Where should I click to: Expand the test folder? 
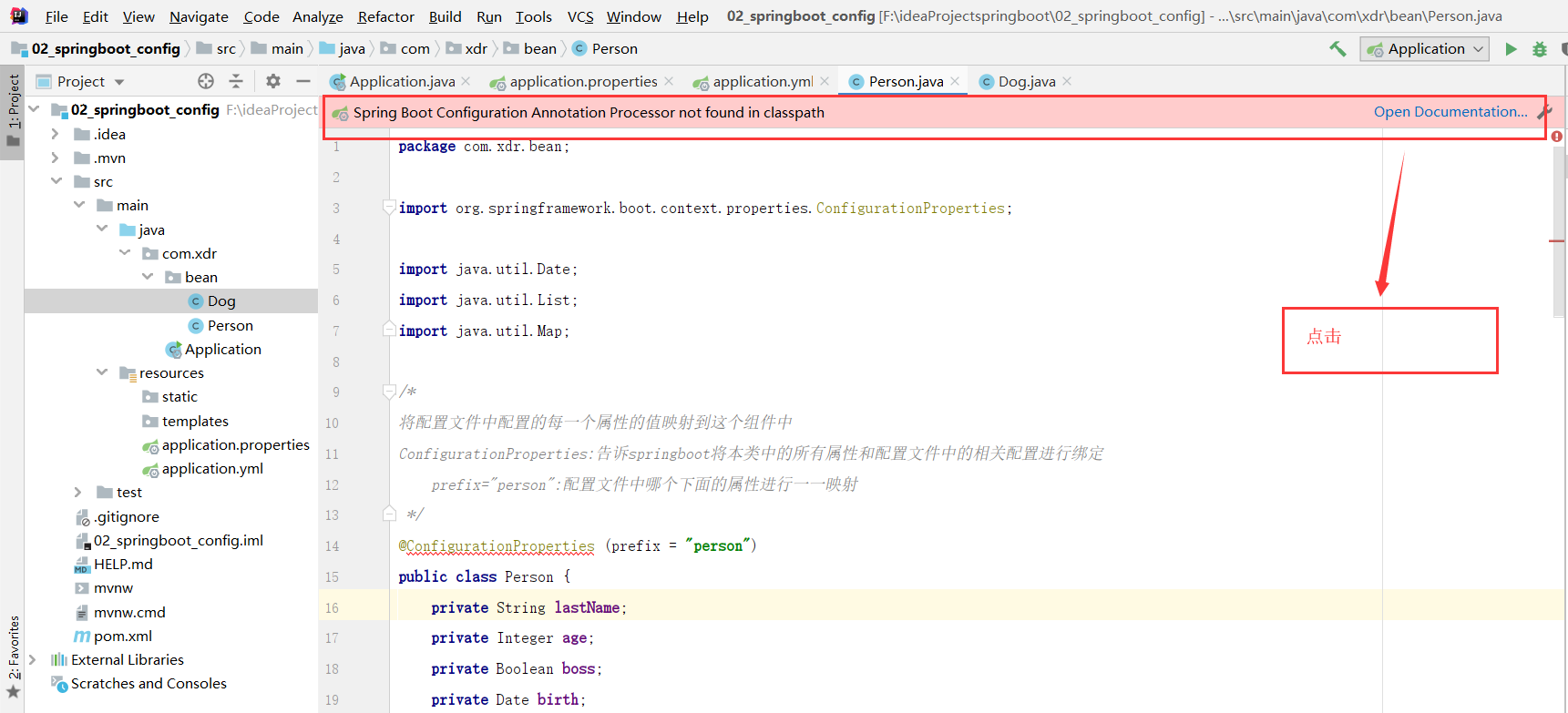tap(78, 492)
